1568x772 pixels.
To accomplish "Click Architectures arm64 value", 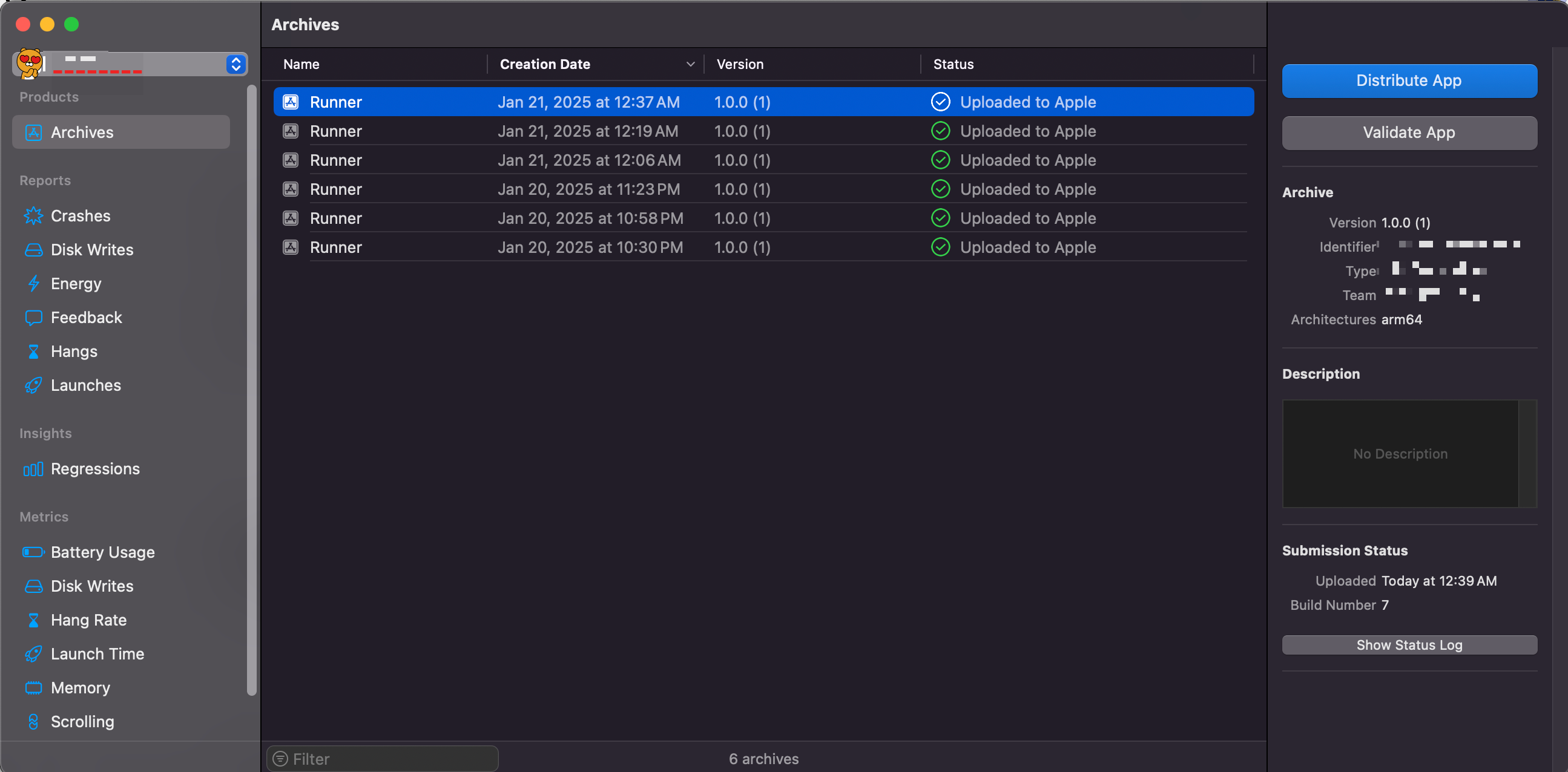I will [x=1402, y=319].
